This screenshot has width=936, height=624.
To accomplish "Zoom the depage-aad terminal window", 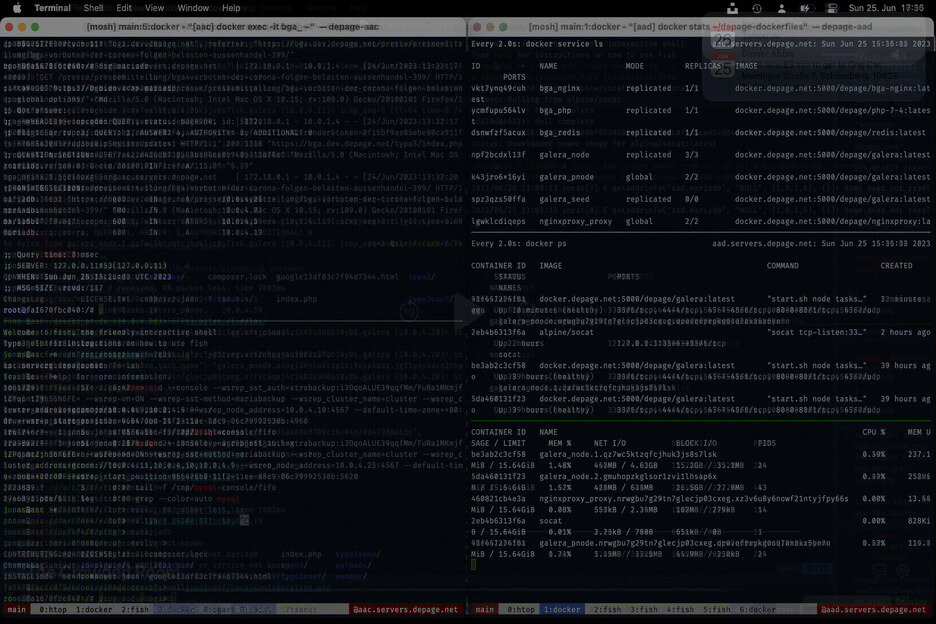I will [503, 27].
